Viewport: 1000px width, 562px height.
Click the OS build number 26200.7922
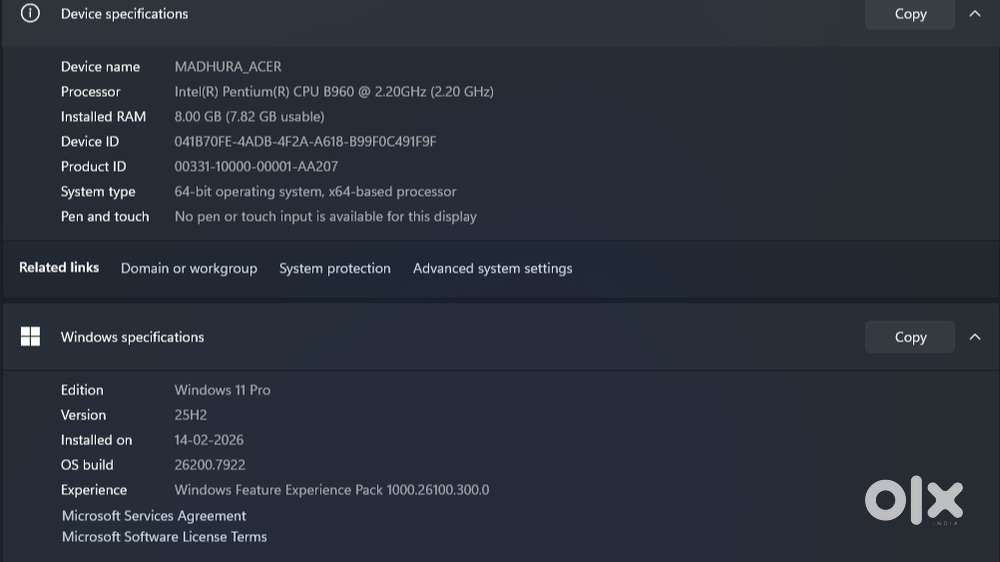(x=210, y=465)
